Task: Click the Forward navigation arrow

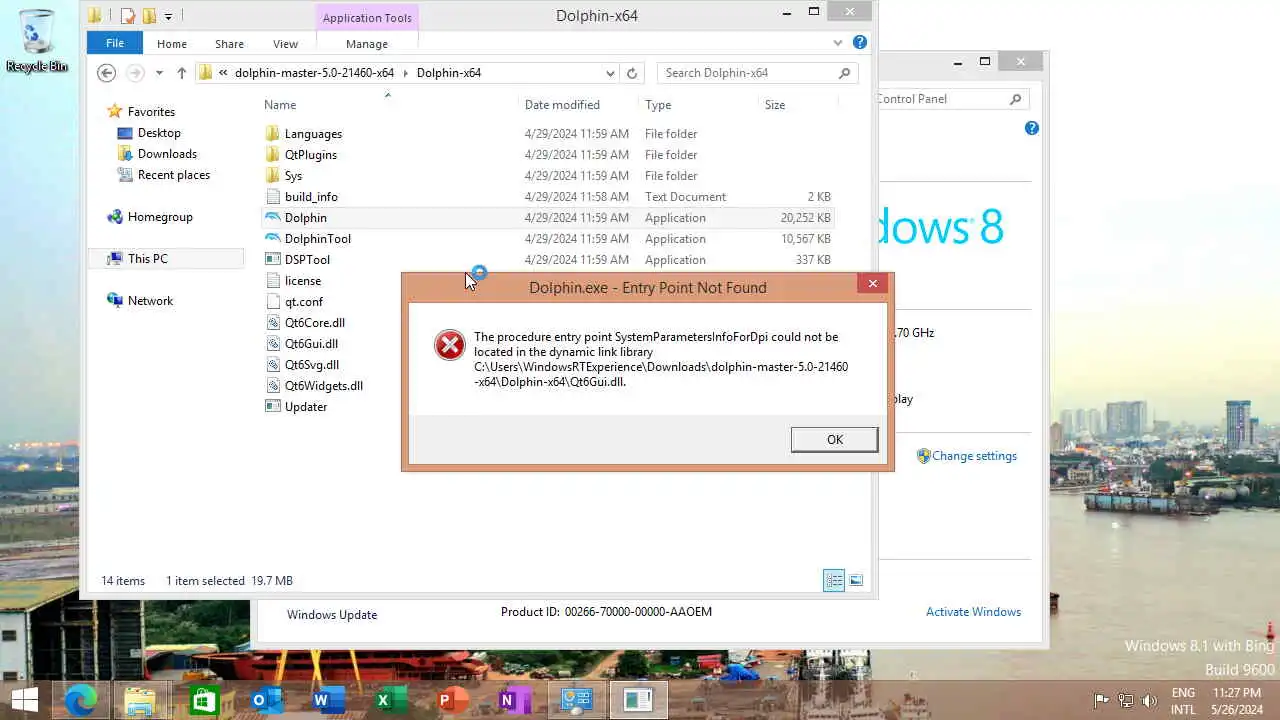Action: pyautogui.click(x=135, y=73)
